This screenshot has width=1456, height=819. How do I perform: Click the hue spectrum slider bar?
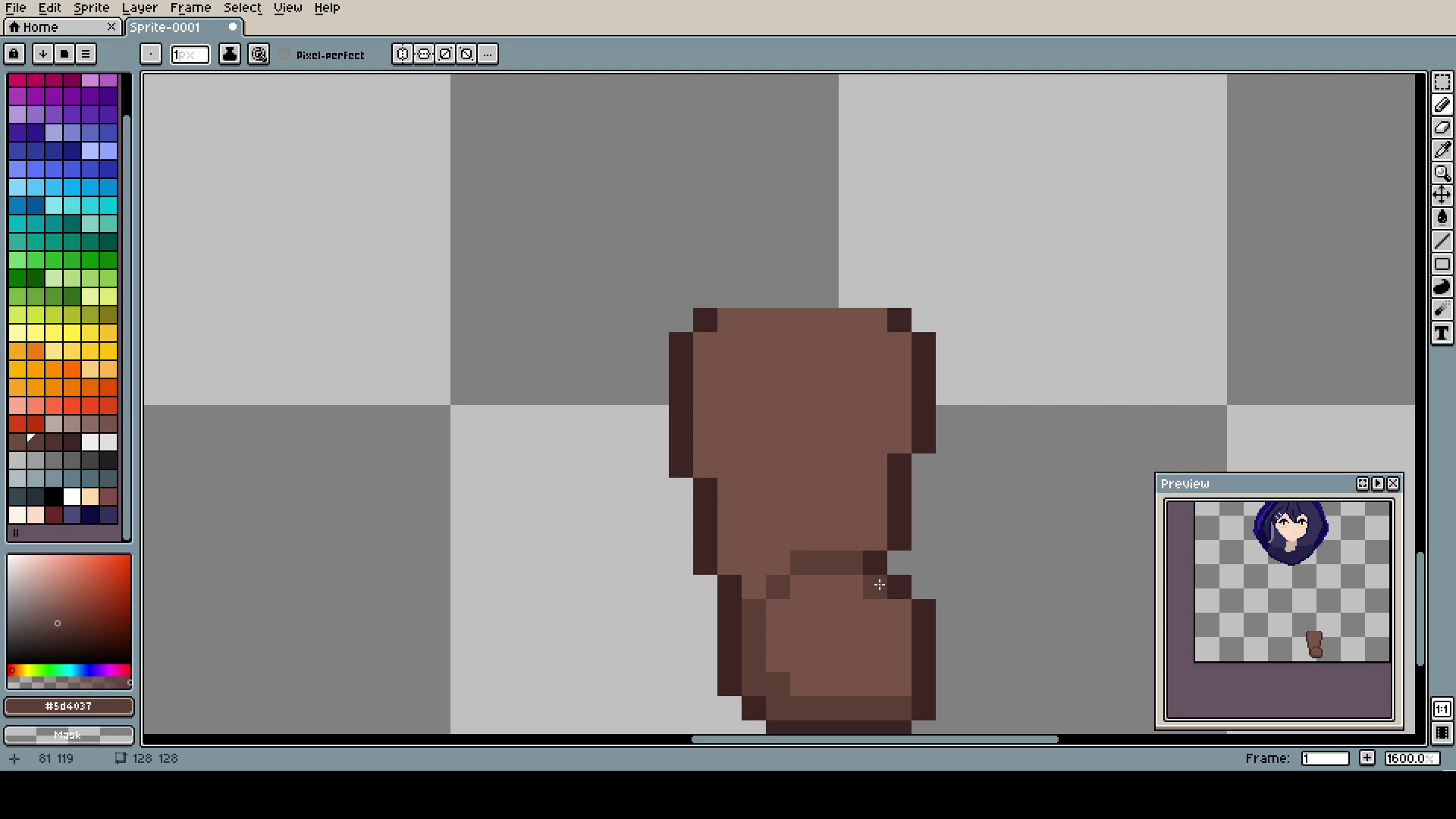click(68, 670)
